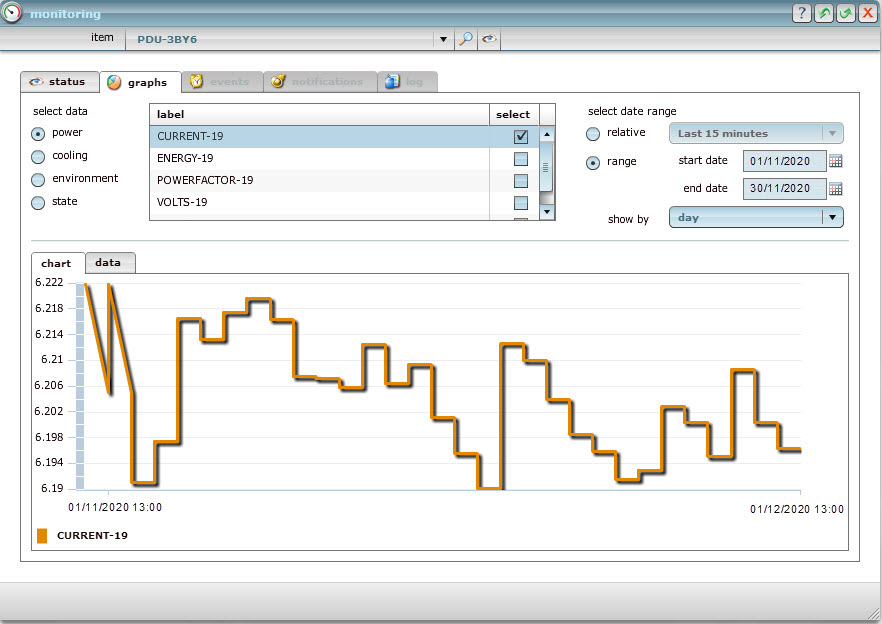
Task: Switch to the status tab
Action: point(59,82)
